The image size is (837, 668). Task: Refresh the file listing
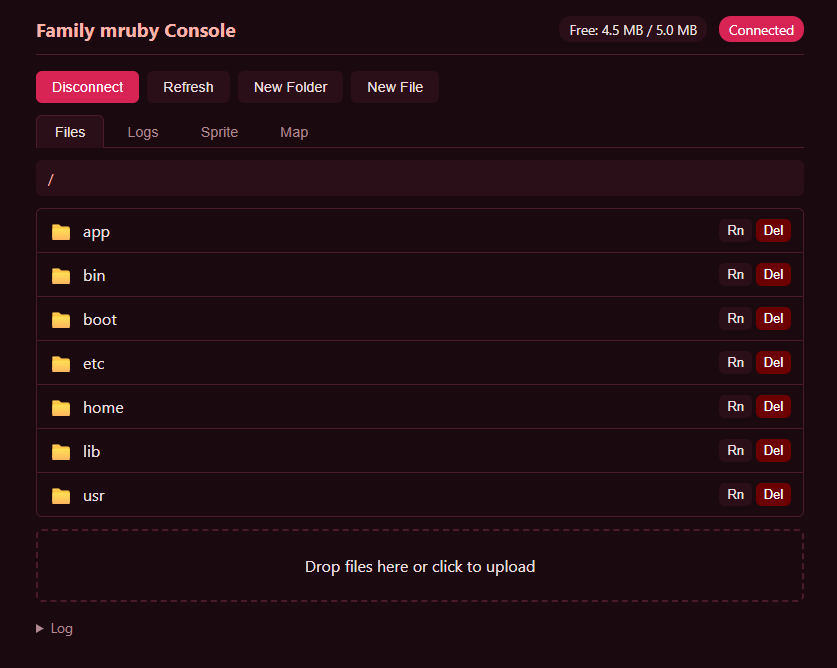(x=188, y=87)
